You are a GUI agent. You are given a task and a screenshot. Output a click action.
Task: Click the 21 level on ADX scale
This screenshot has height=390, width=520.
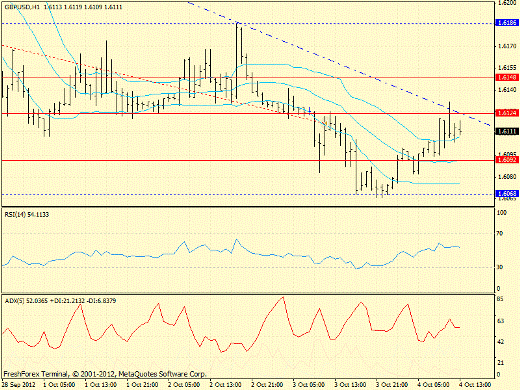500,362
